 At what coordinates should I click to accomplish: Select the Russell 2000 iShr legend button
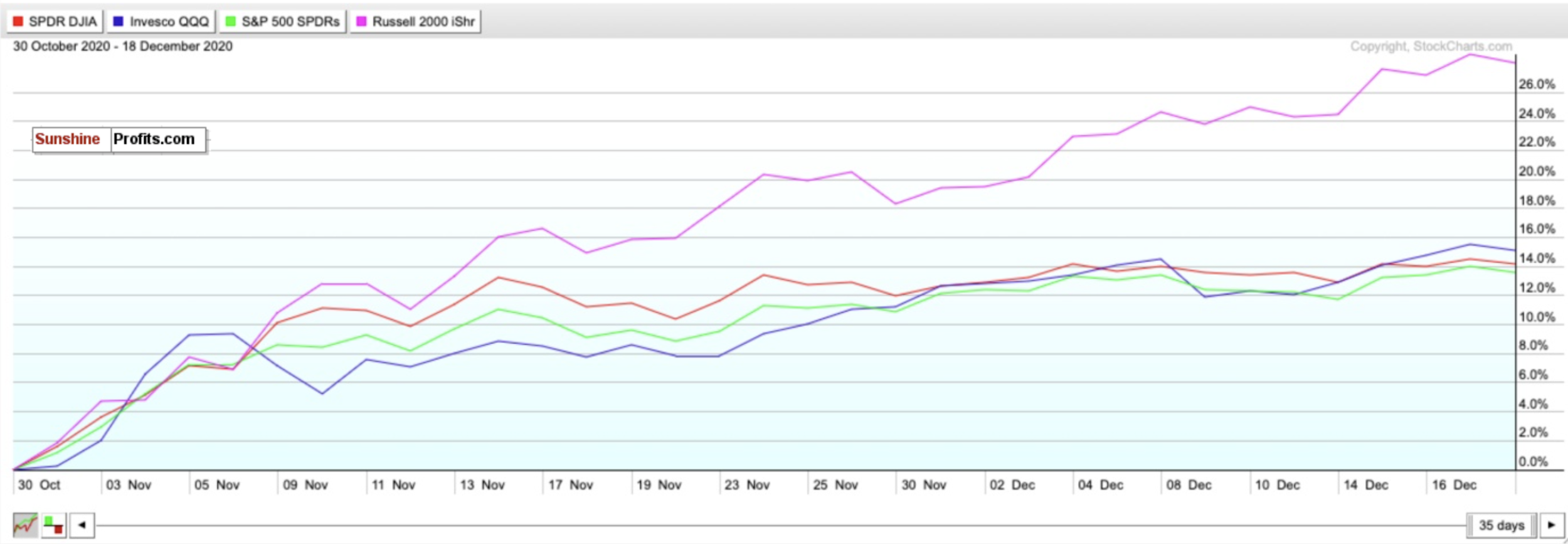(x=415, y=21)
